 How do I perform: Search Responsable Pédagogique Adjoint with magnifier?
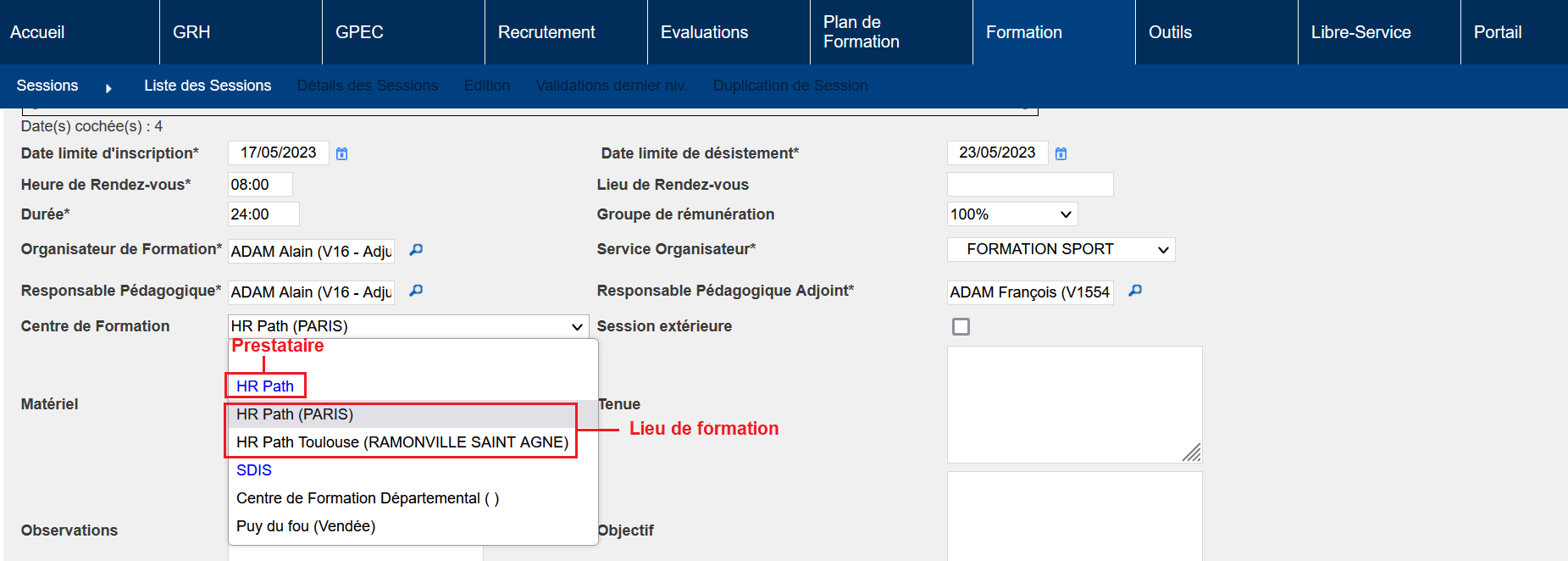coord(1135,291)
